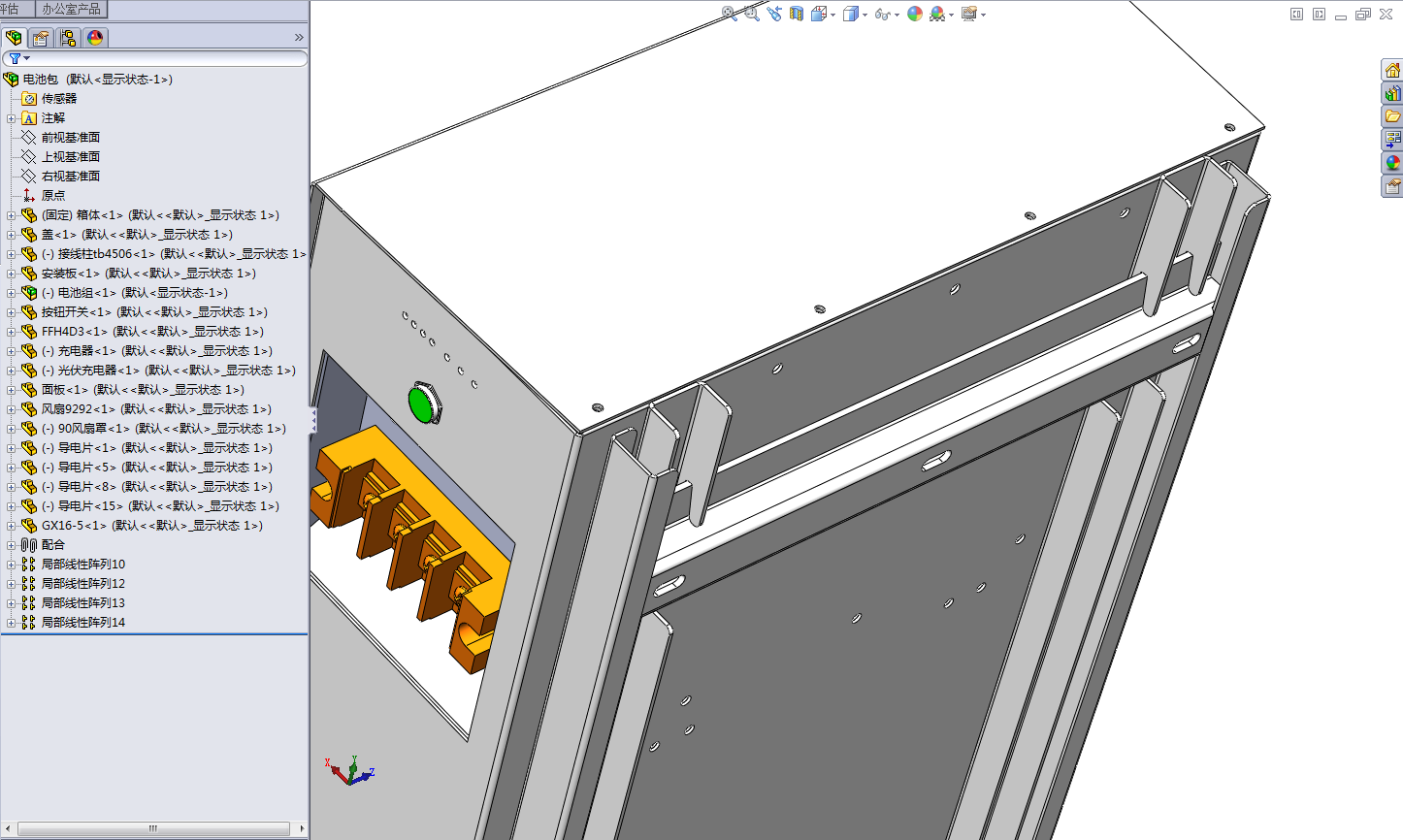Open the Hide/Show Items glasses dropdown

(x=885, y=14)
